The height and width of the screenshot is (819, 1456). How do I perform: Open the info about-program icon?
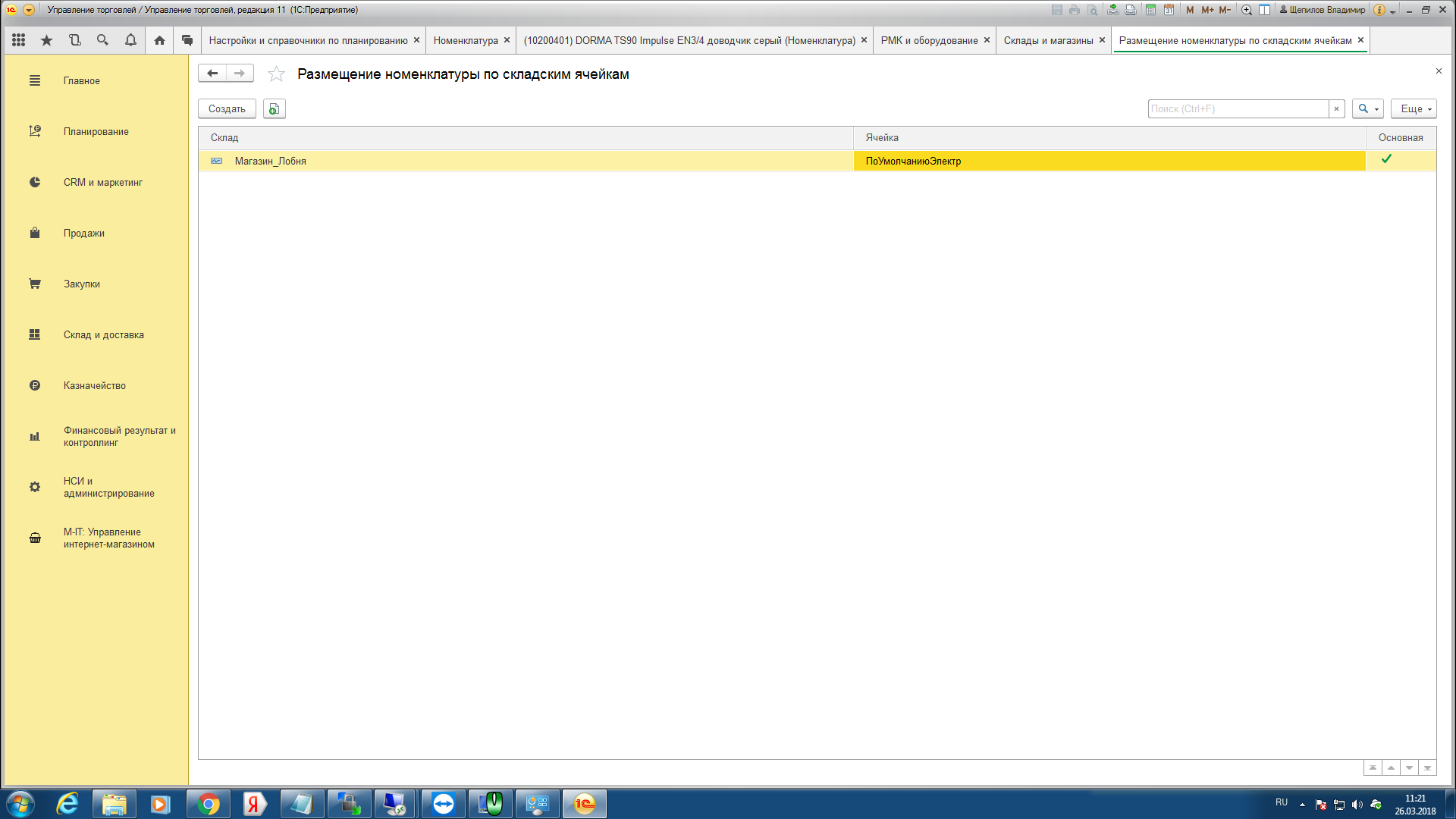1379,10
